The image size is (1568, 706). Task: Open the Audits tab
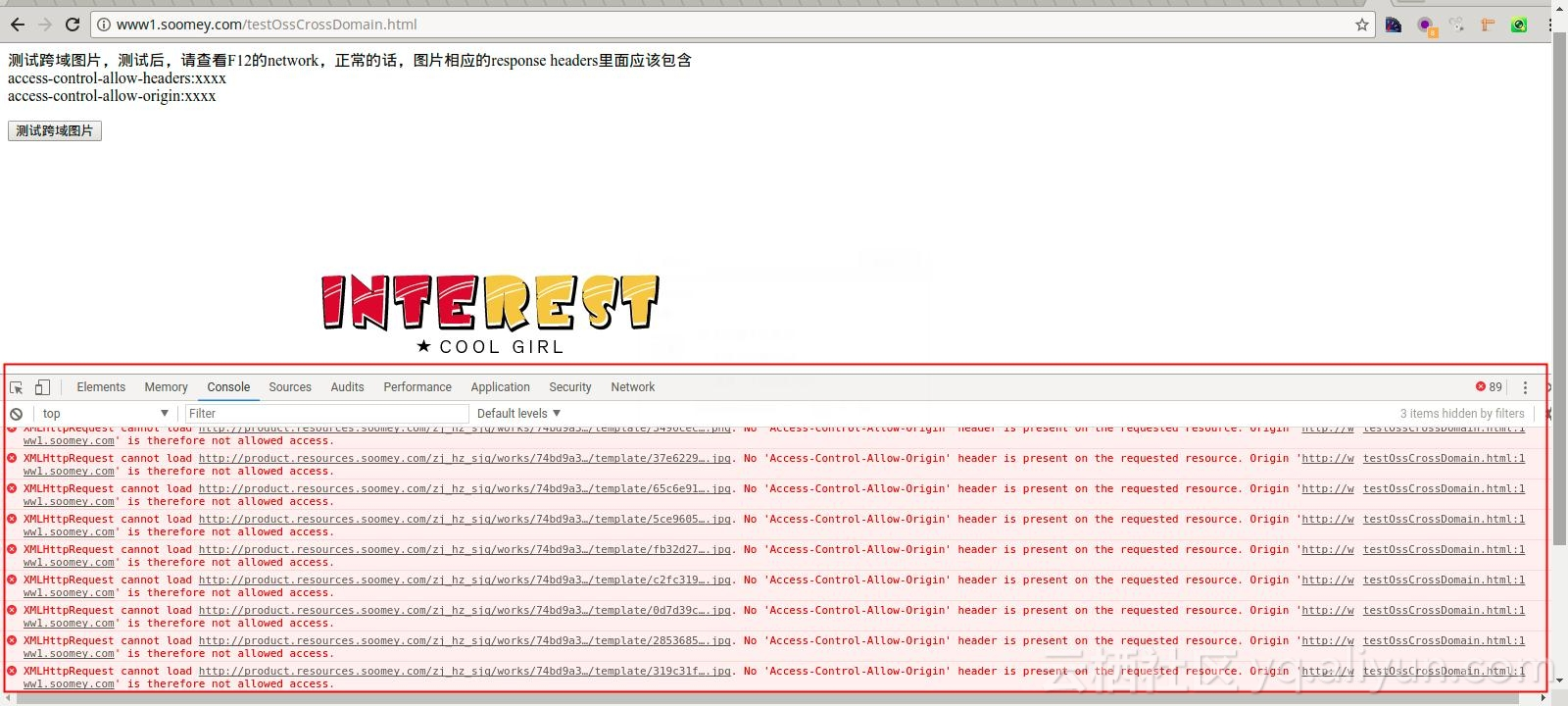347,387
